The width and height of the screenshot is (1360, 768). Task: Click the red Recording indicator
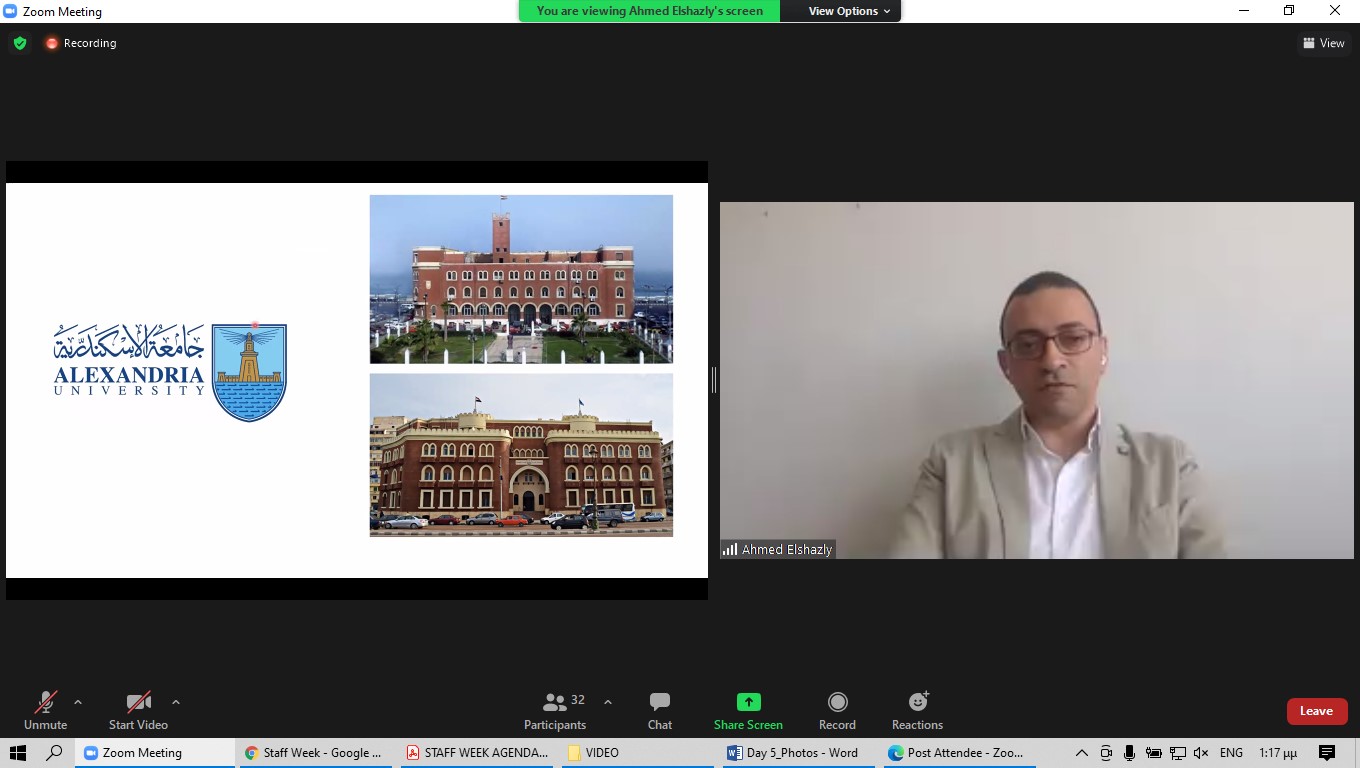(x=80, y=43)
